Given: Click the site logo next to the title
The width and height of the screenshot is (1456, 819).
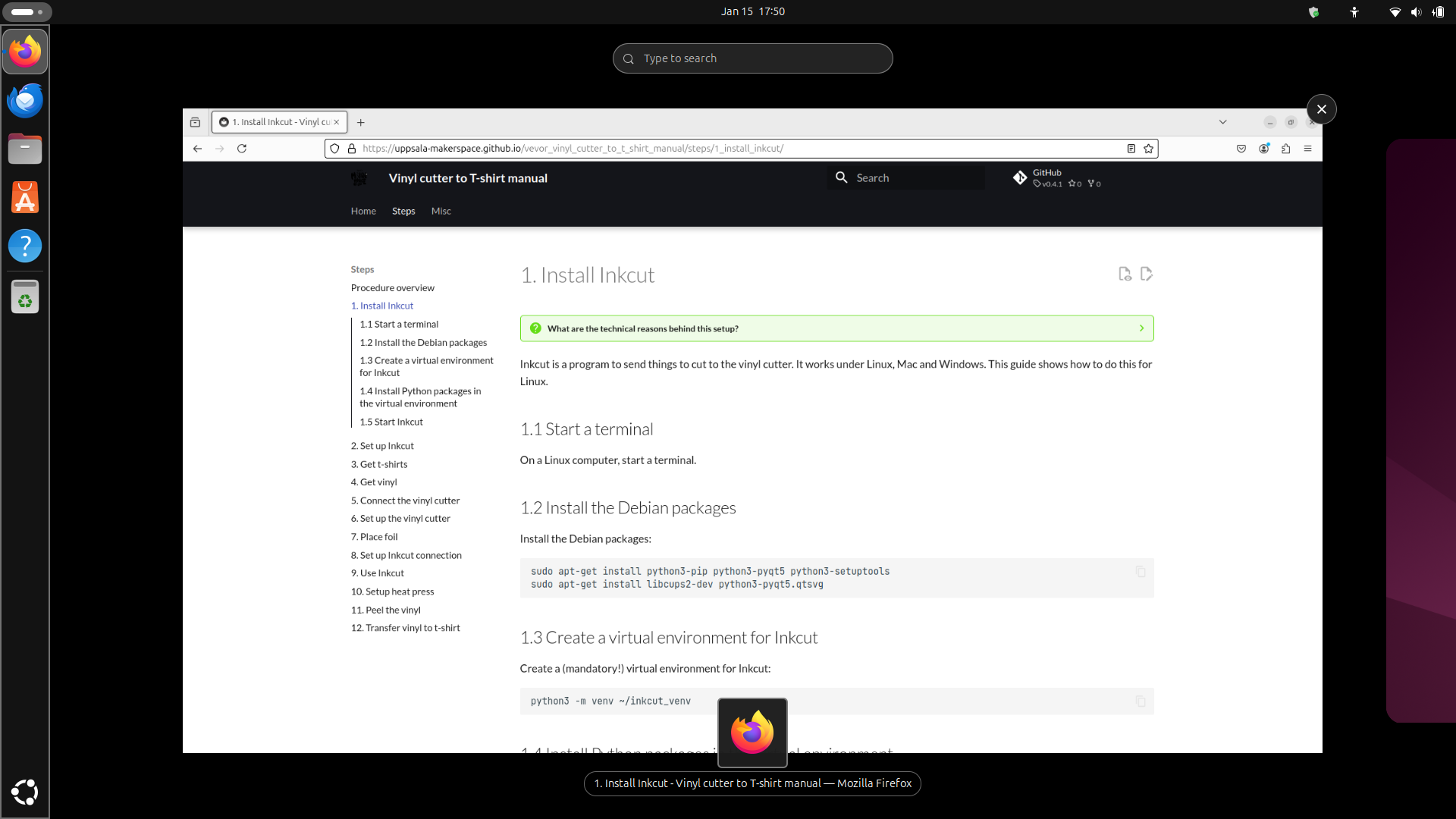Looking at the screenshot, I should 359,178.
